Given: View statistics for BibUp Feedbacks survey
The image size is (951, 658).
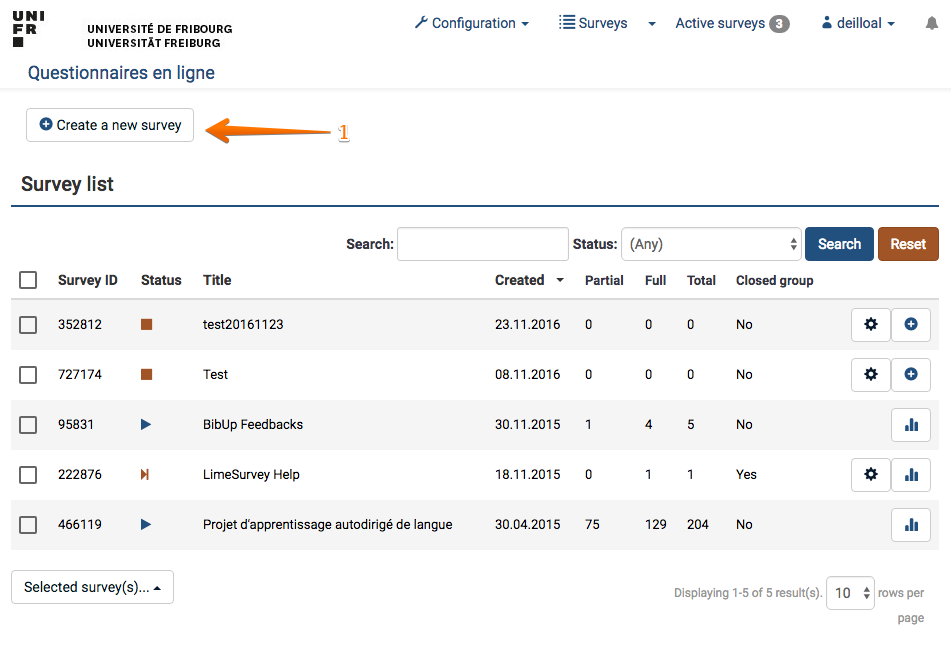Looking at the screenshot, I should [910, 425].
